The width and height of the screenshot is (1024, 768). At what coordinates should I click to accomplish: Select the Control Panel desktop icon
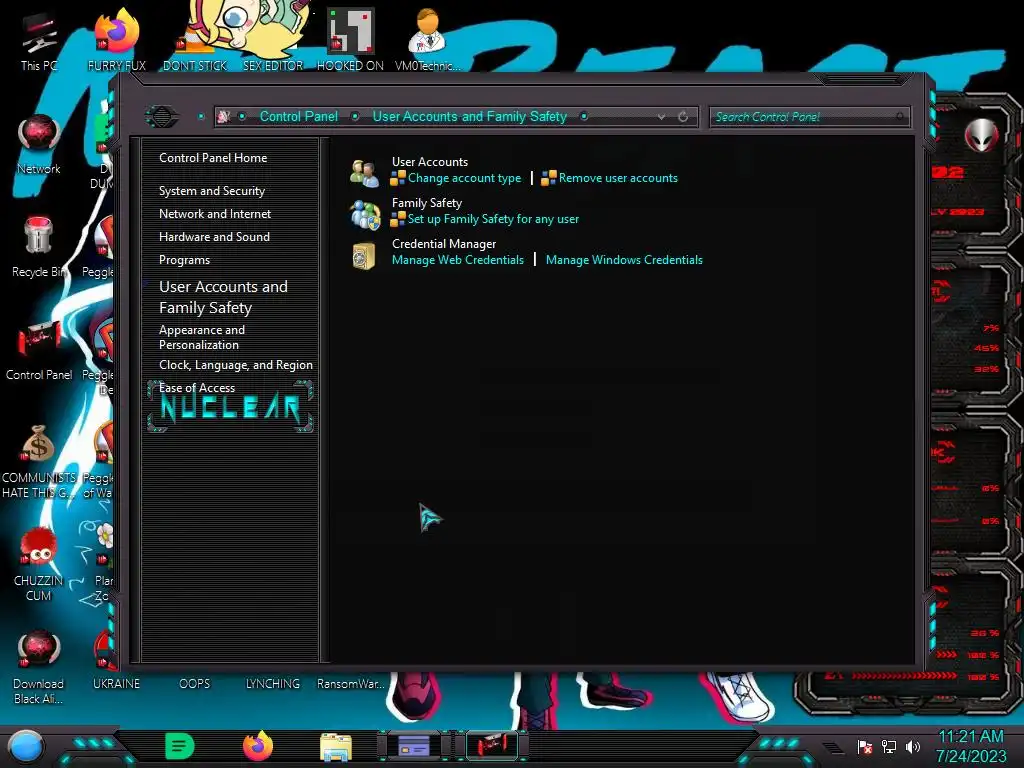(39, 350)
